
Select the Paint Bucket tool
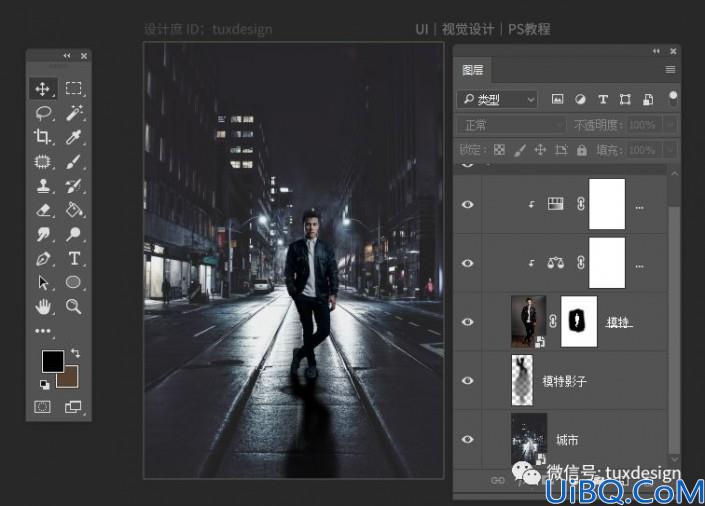[x=74, y=210]
